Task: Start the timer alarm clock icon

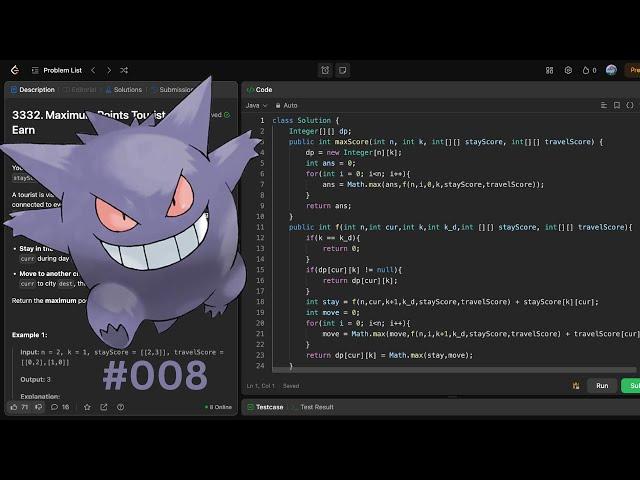Action: click(x=325, y=70)
